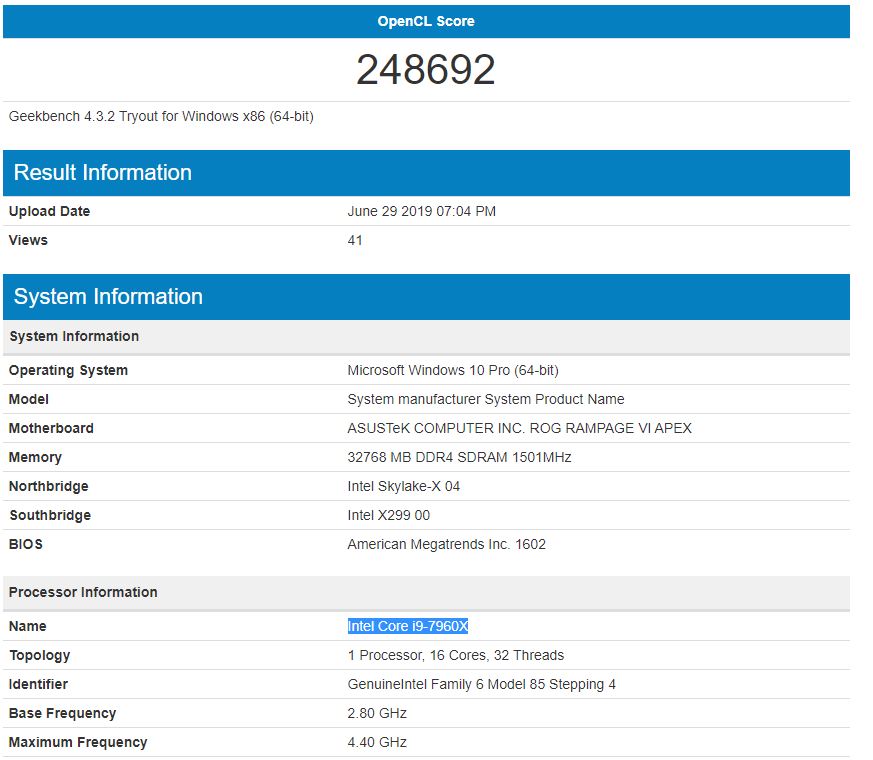This screenshot has width=873, height=760.
Task: Click the Northbridge label
Action: pyautogui.click(x=48, y=486)
